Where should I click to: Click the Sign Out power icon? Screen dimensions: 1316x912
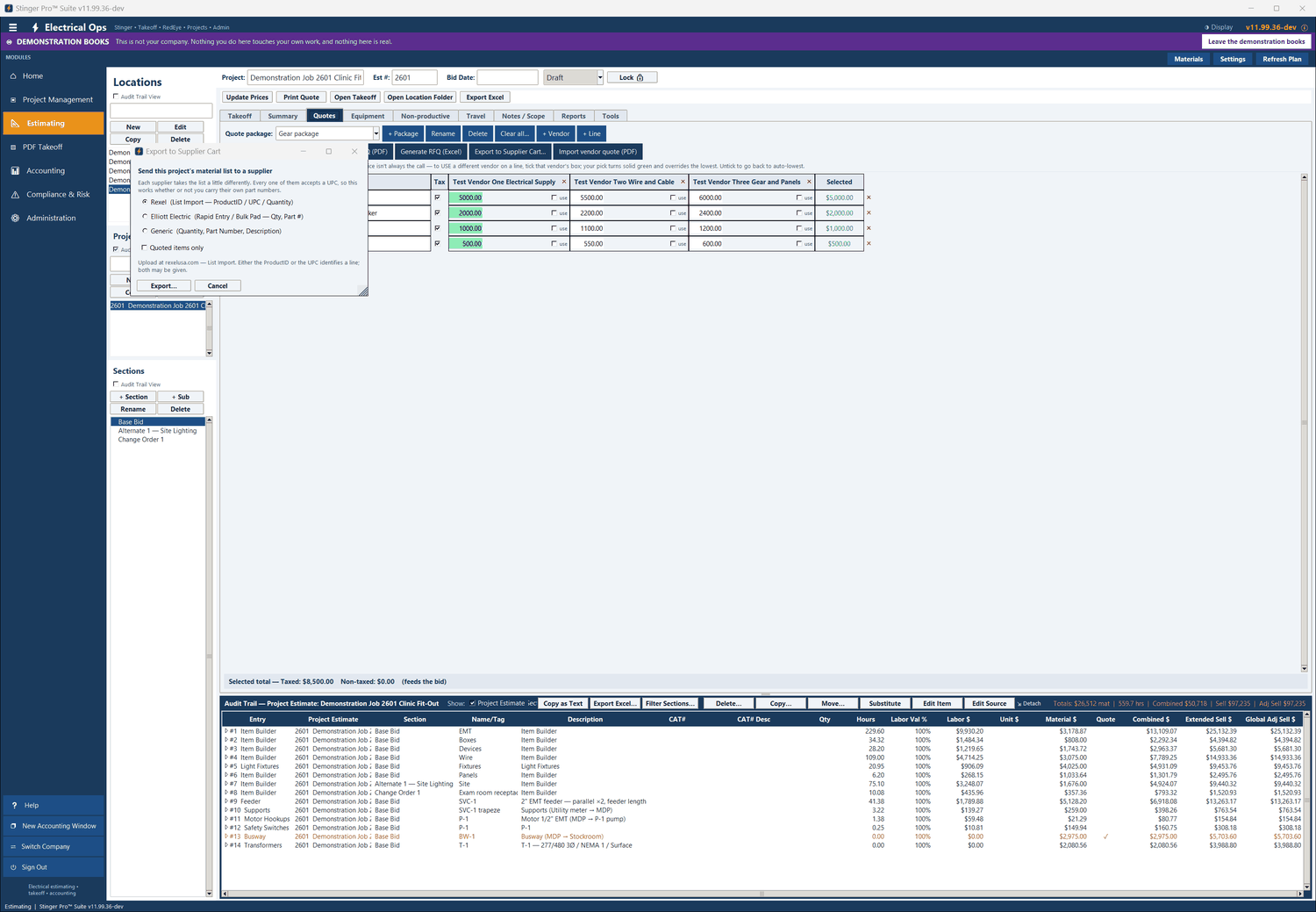[13, 867]
